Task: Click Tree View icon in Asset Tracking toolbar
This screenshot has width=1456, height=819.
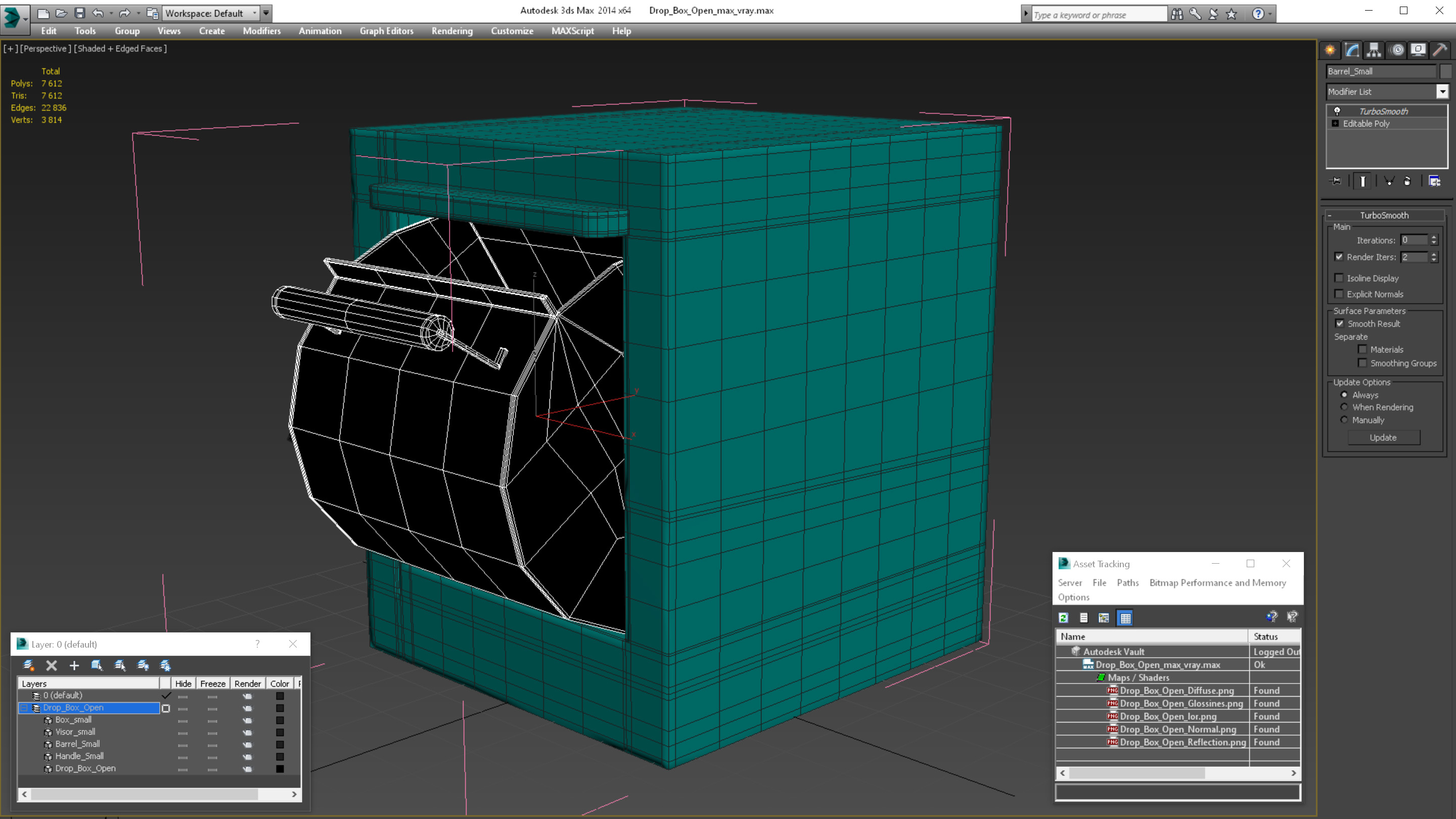Action: click(x=1104, y=618)
